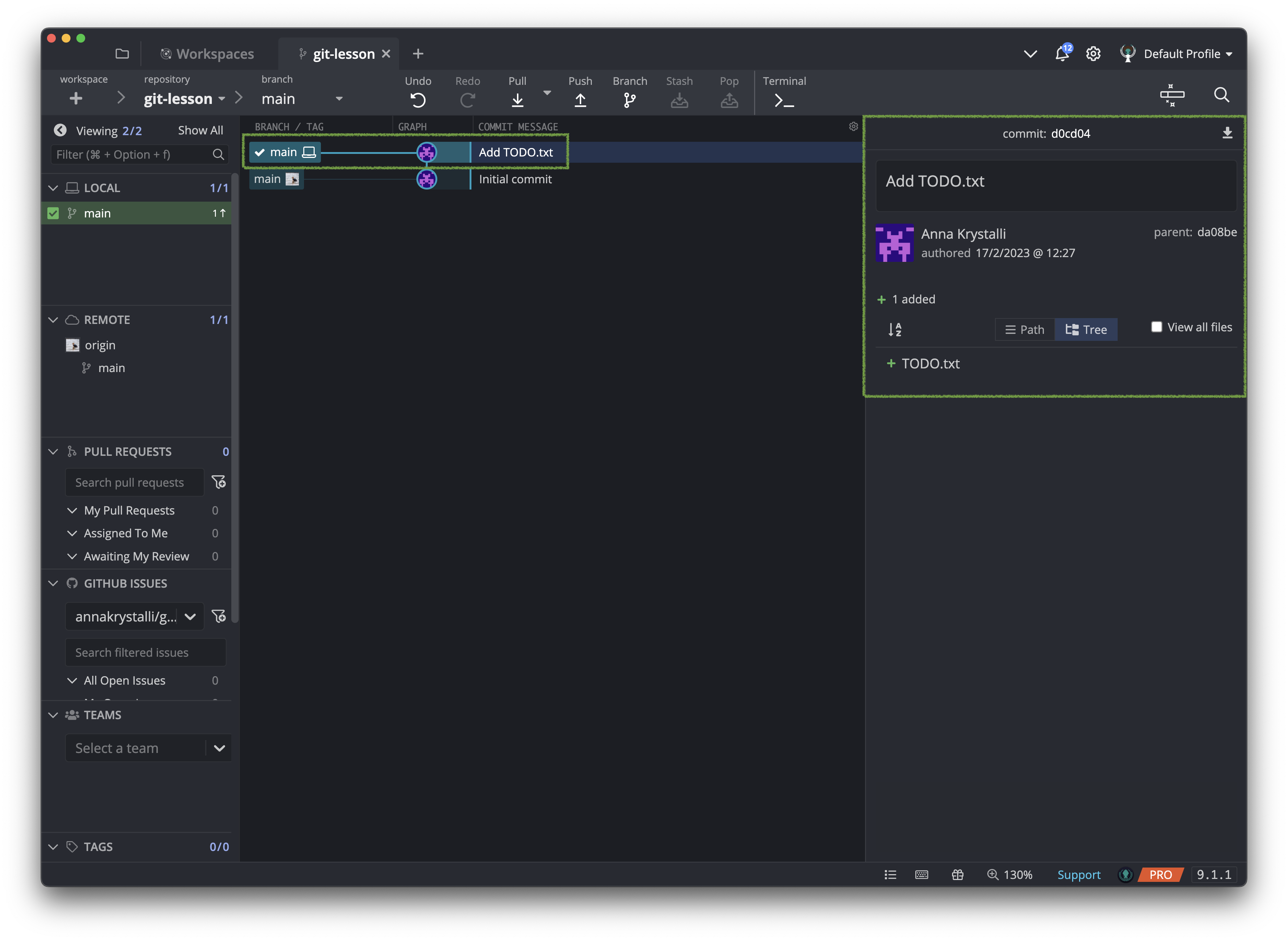Click the Search pull requests field
1288x941 pixels.
click(x=134, y=483)
